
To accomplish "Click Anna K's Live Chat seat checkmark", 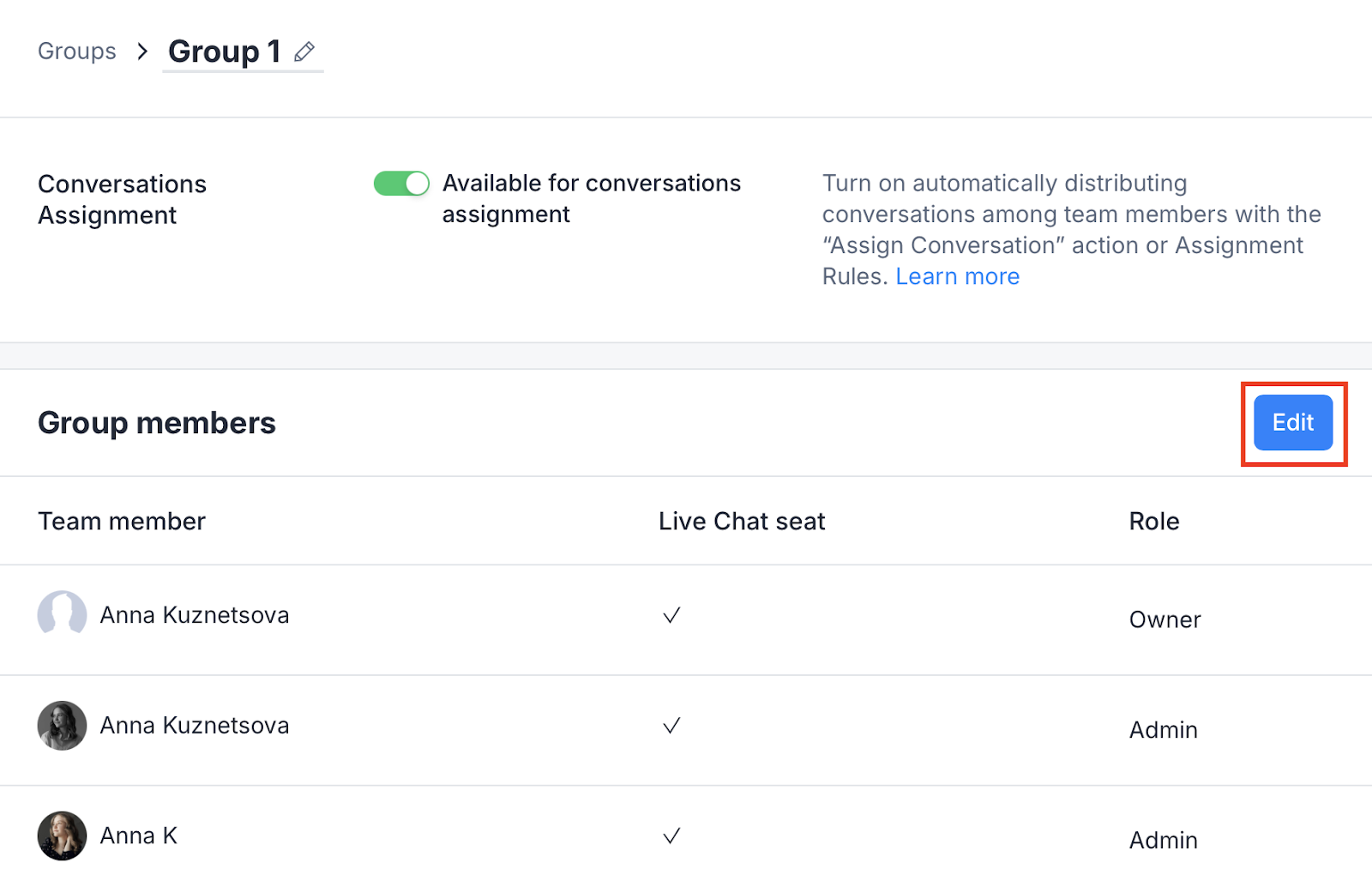I will [x=671, y=836].
